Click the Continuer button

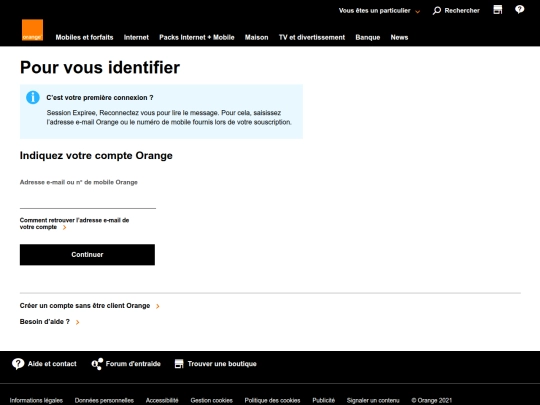pos(87,255)
